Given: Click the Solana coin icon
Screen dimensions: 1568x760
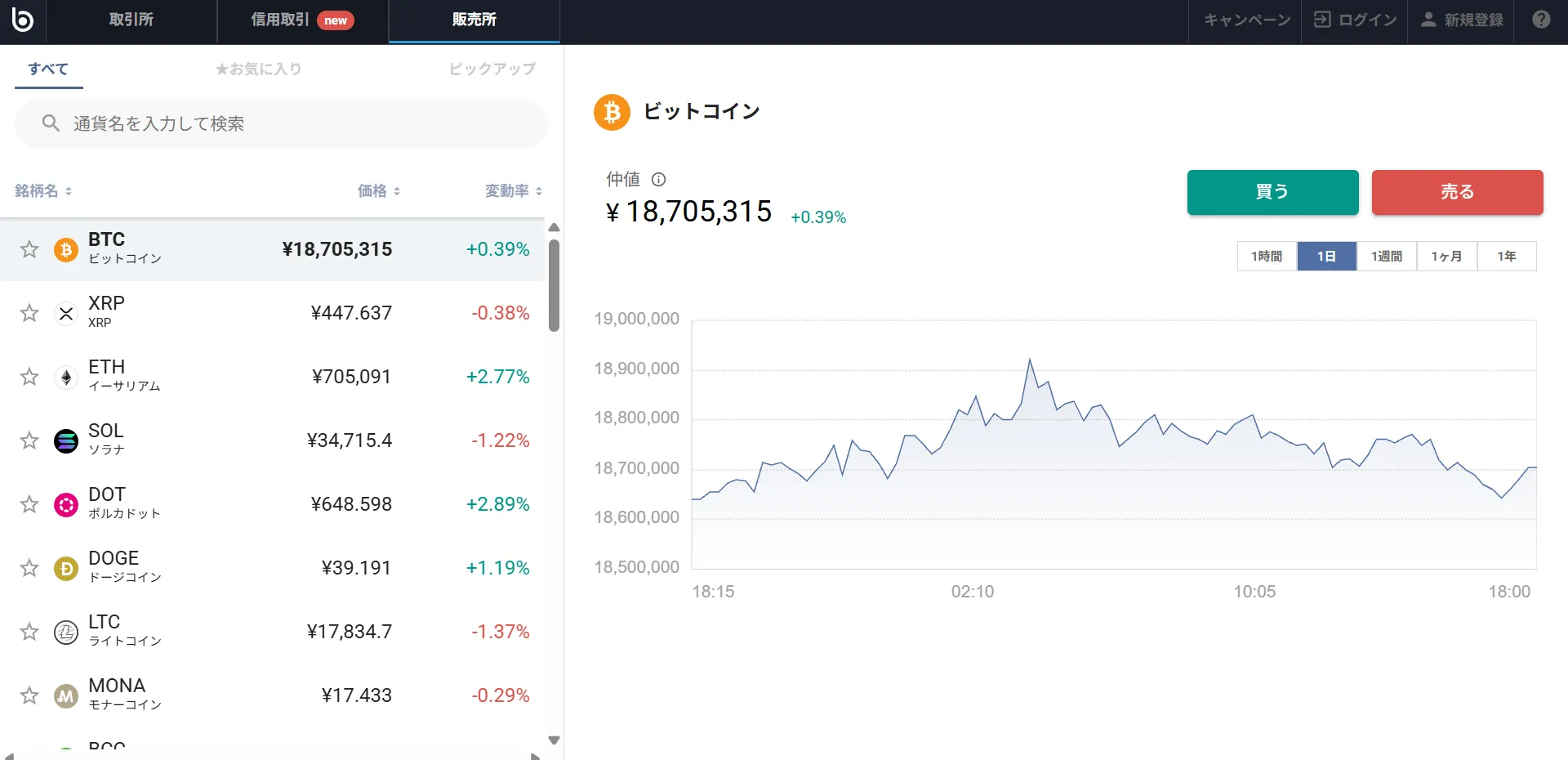Looking at the screenshot, I should pos(66,440).
